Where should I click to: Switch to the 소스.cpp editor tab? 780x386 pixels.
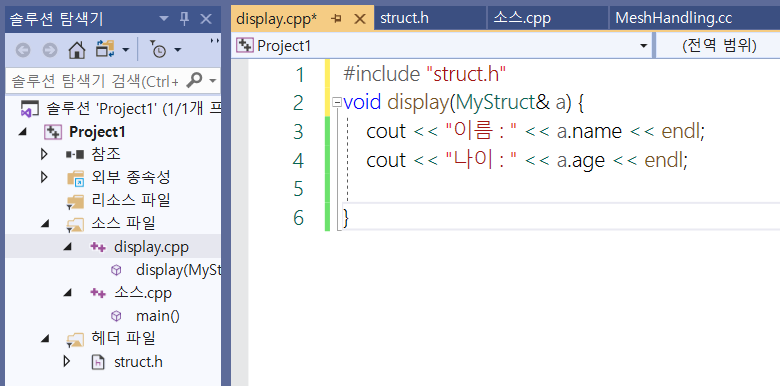pyautogui.click(x=522, y=18)
